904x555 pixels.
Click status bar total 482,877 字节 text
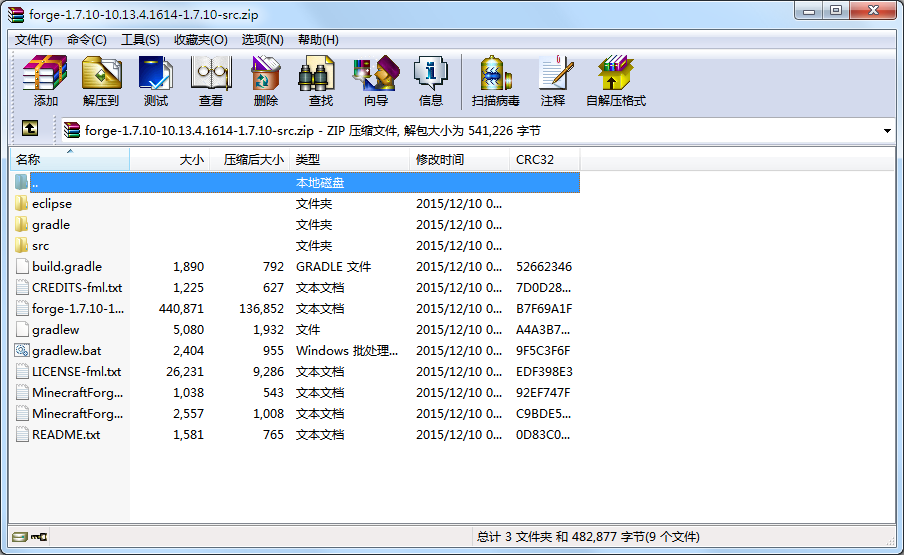[x=588, y=537]
